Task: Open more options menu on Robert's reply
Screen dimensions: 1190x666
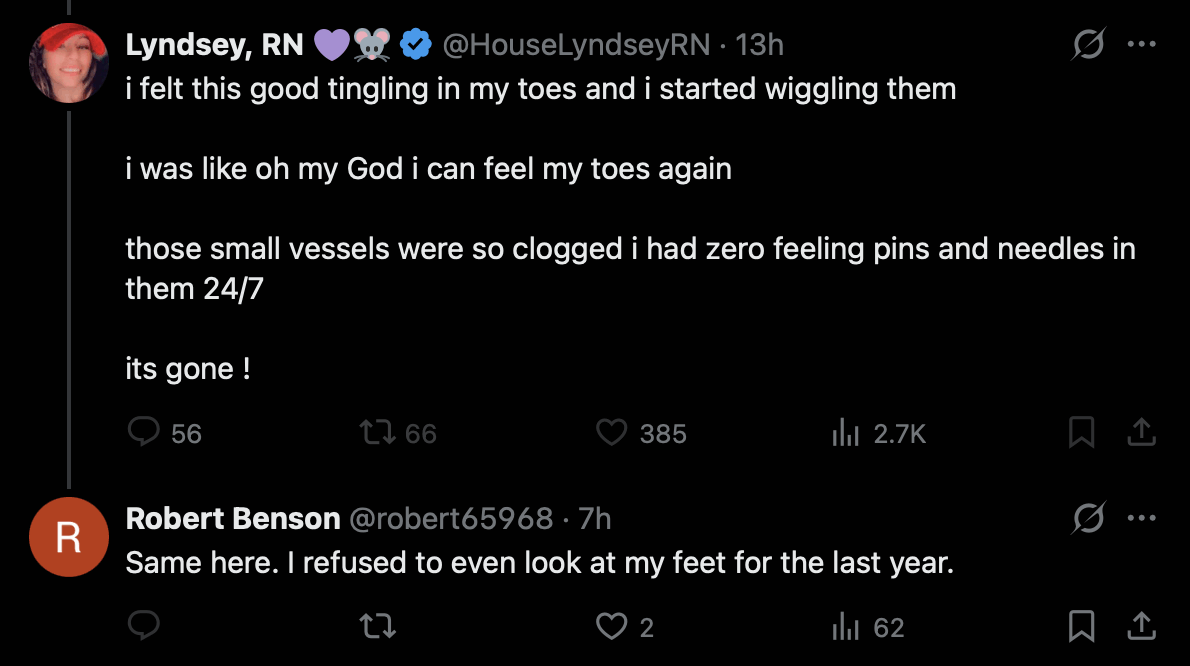Action: [x=1141, y=518]
